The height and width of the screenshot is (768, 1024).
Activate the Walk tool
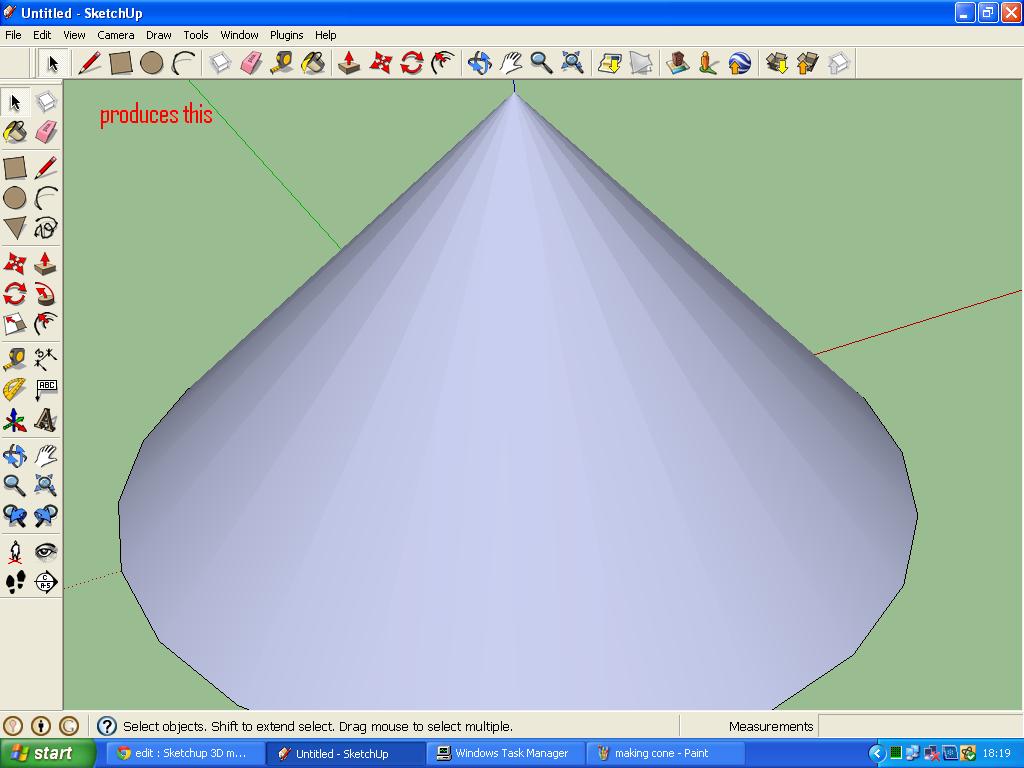[x=14, y=582]
